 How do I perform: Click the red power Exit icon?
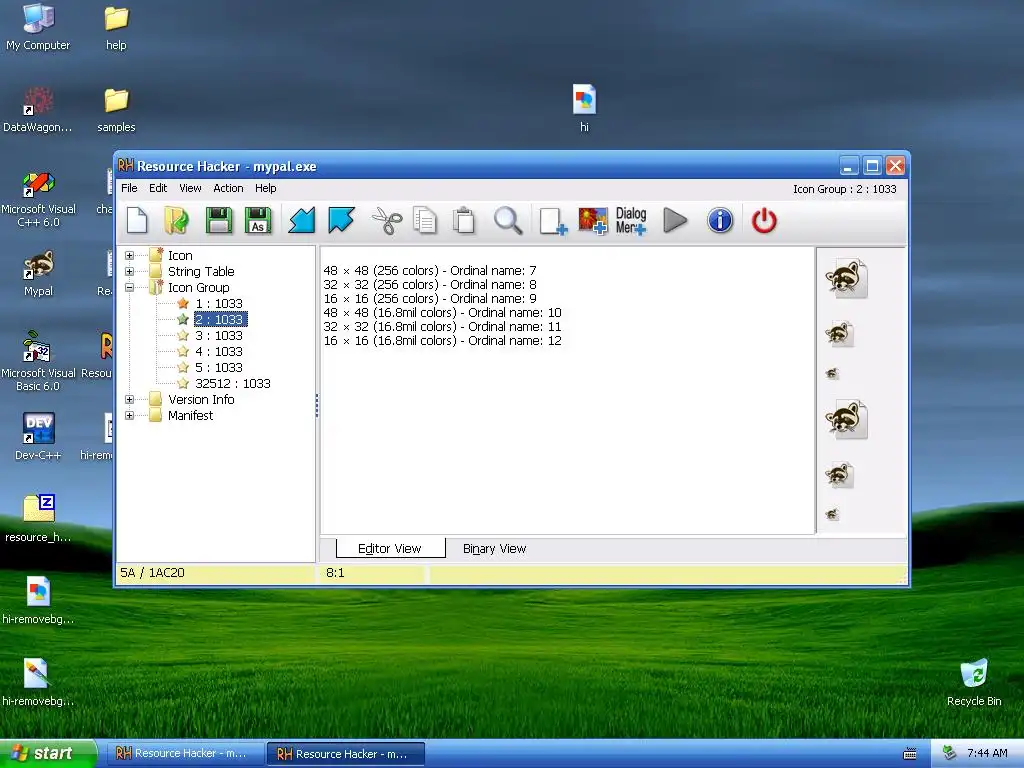764,220
